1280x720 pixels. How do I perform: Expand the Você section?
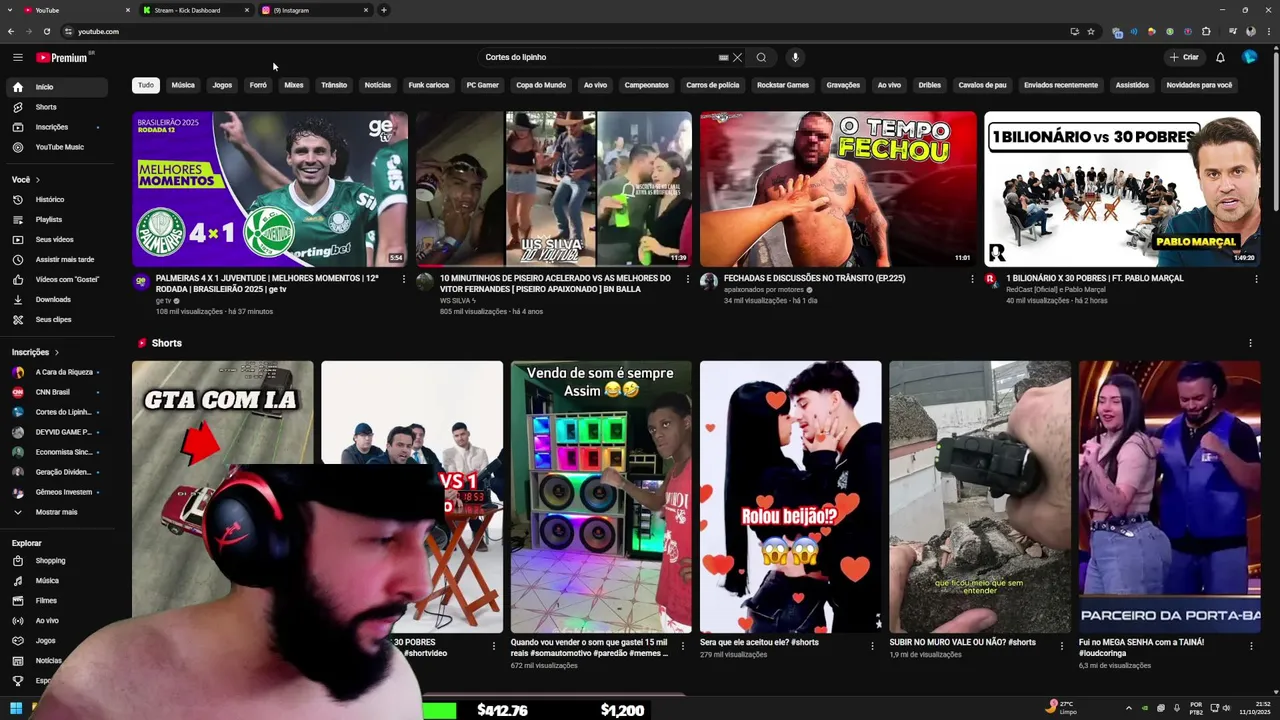26,180
